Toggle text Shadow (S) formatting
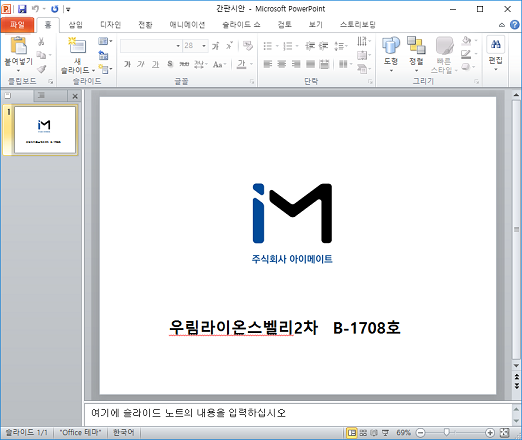 click(x=170, y=64)
